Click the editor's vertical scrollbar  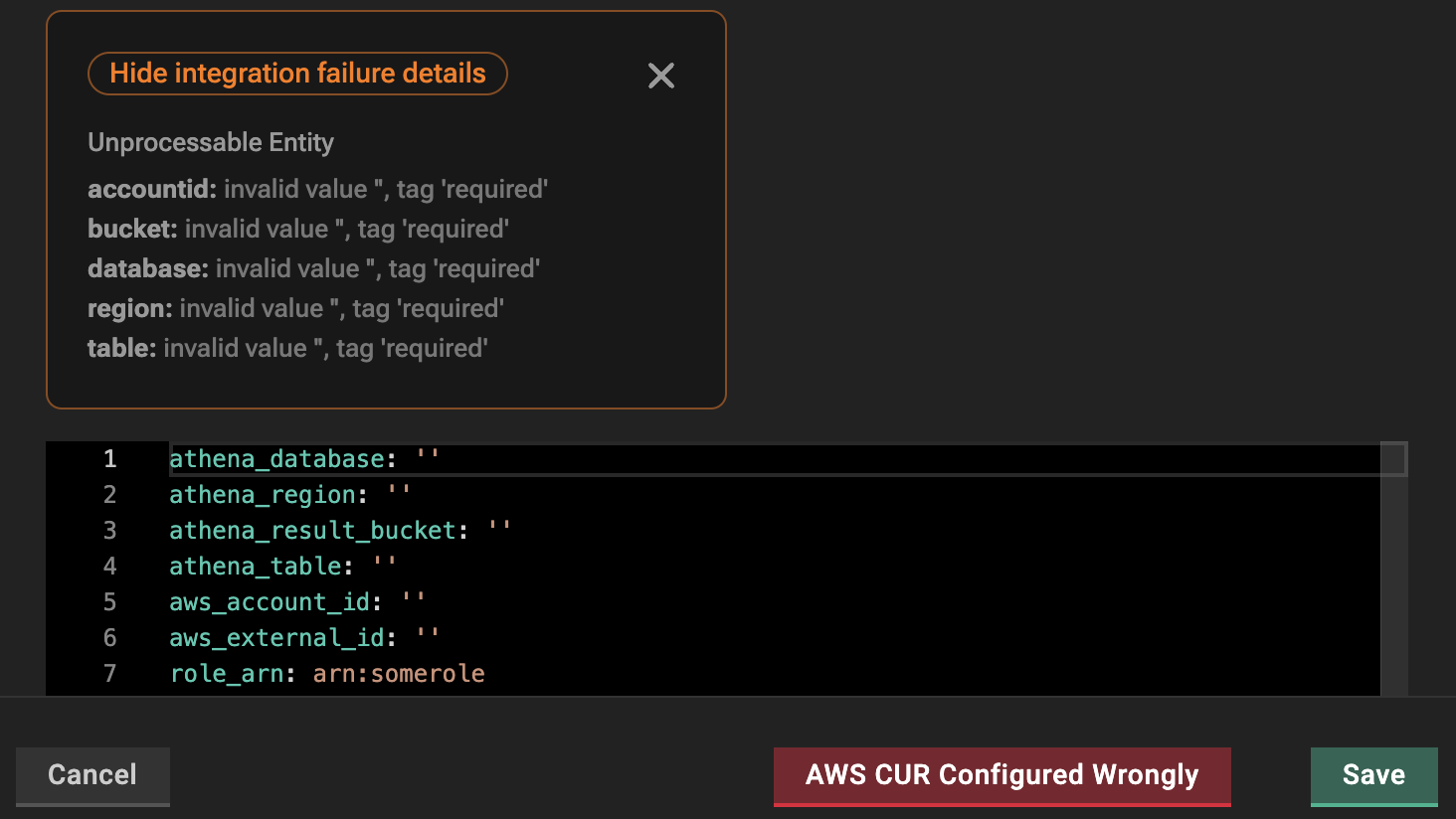pos(1393,576)
